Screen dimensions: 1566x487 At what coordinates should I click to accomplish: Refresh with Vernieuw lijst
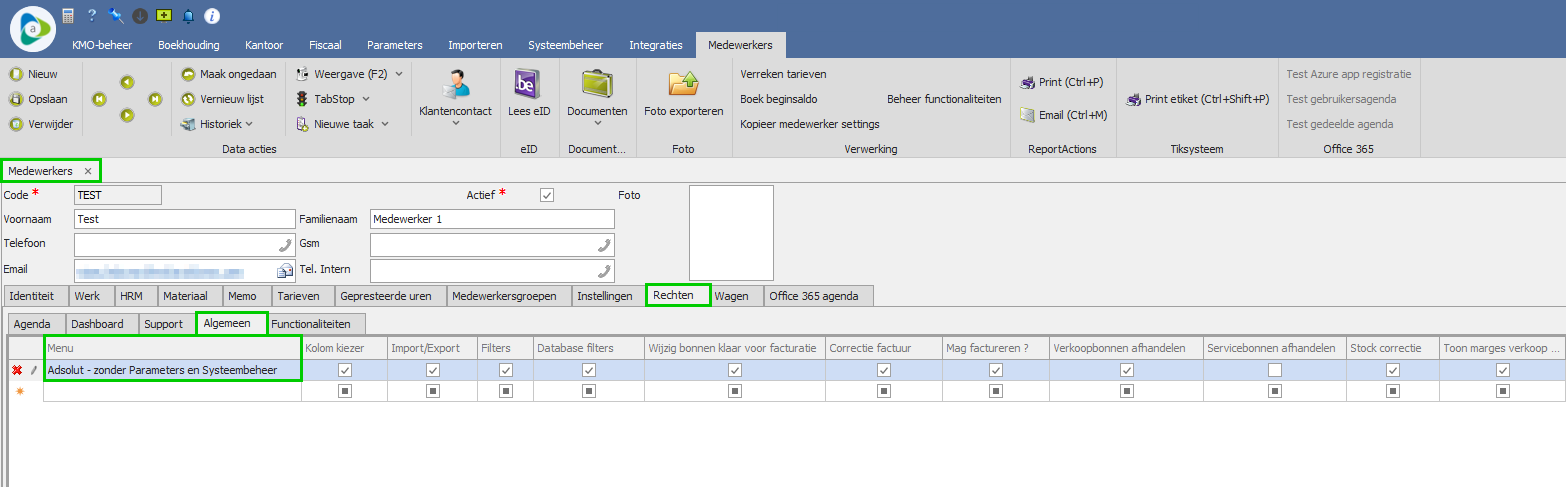pos(222,99)
